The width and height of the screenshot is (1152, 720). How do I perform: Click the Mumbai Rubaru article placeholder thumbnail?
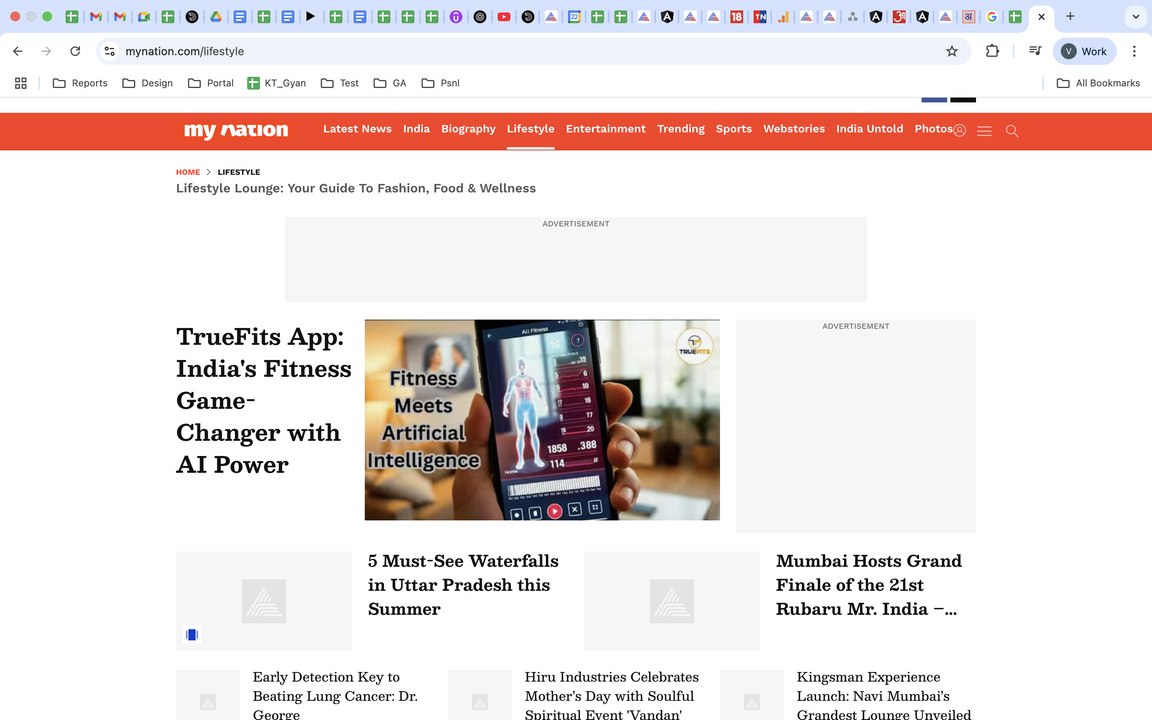click(672, 601)
